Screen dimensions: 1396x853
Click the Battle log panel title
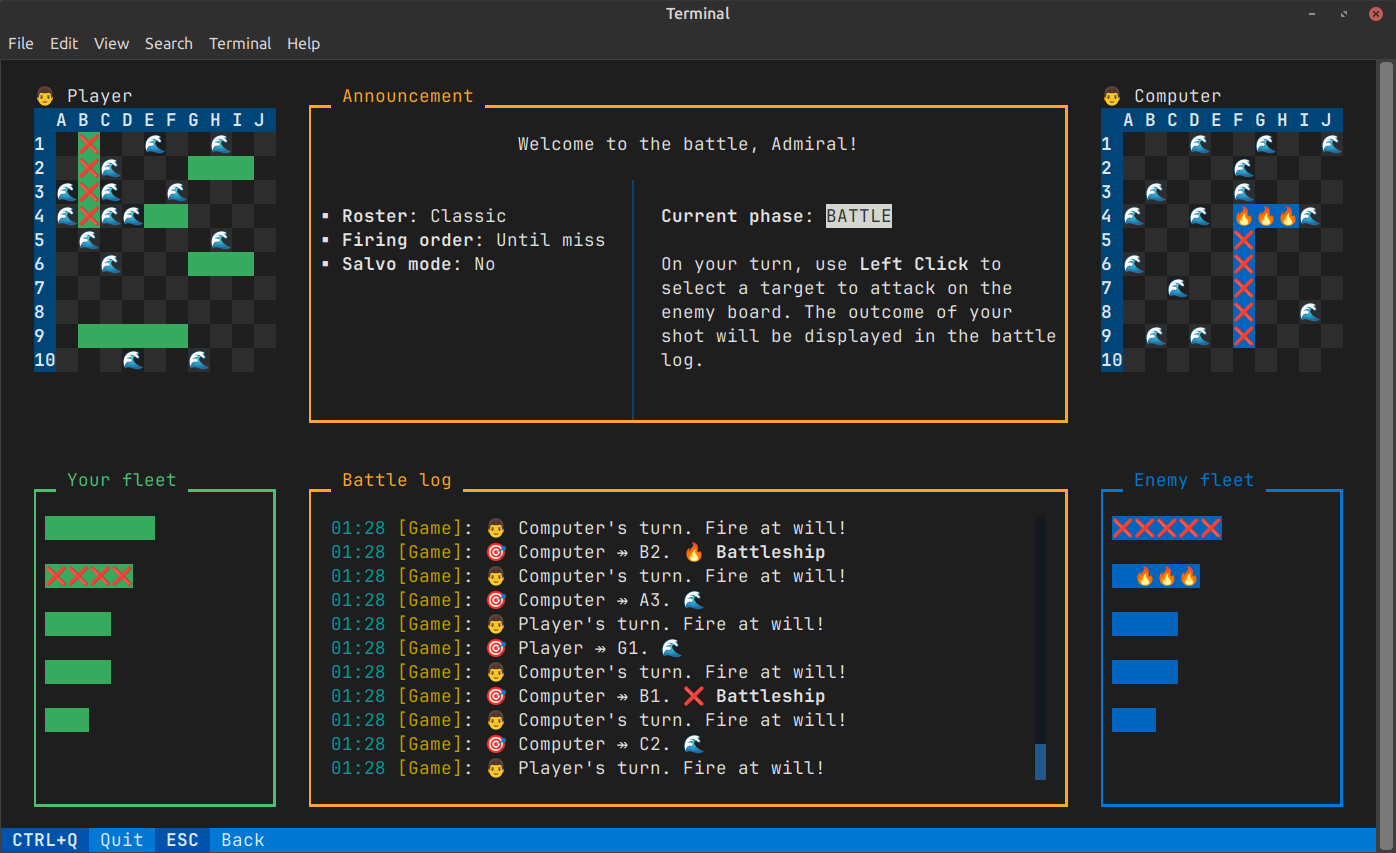click(x=397, y=480)
